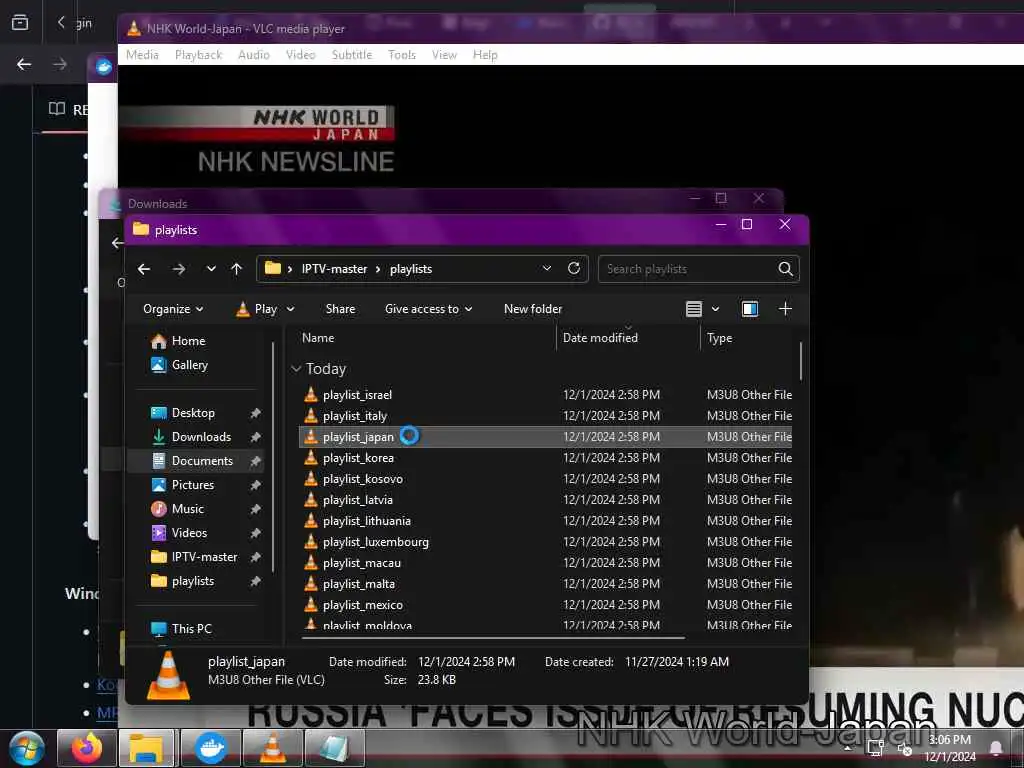Switch to VLC from the taskbar

[272, 748]
